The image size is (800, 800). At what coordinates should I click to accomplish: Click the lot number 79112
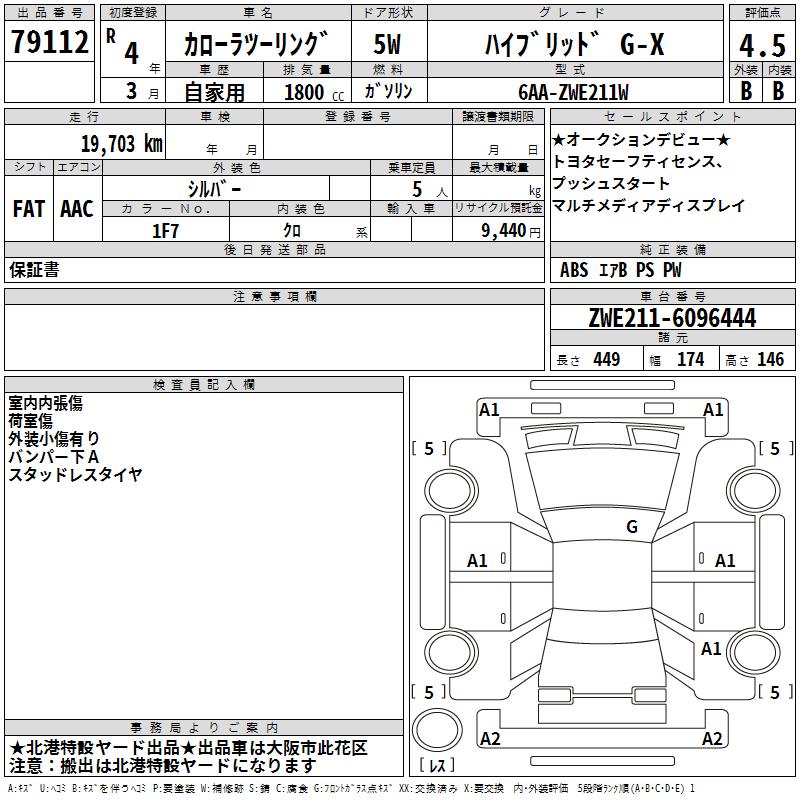49,42
